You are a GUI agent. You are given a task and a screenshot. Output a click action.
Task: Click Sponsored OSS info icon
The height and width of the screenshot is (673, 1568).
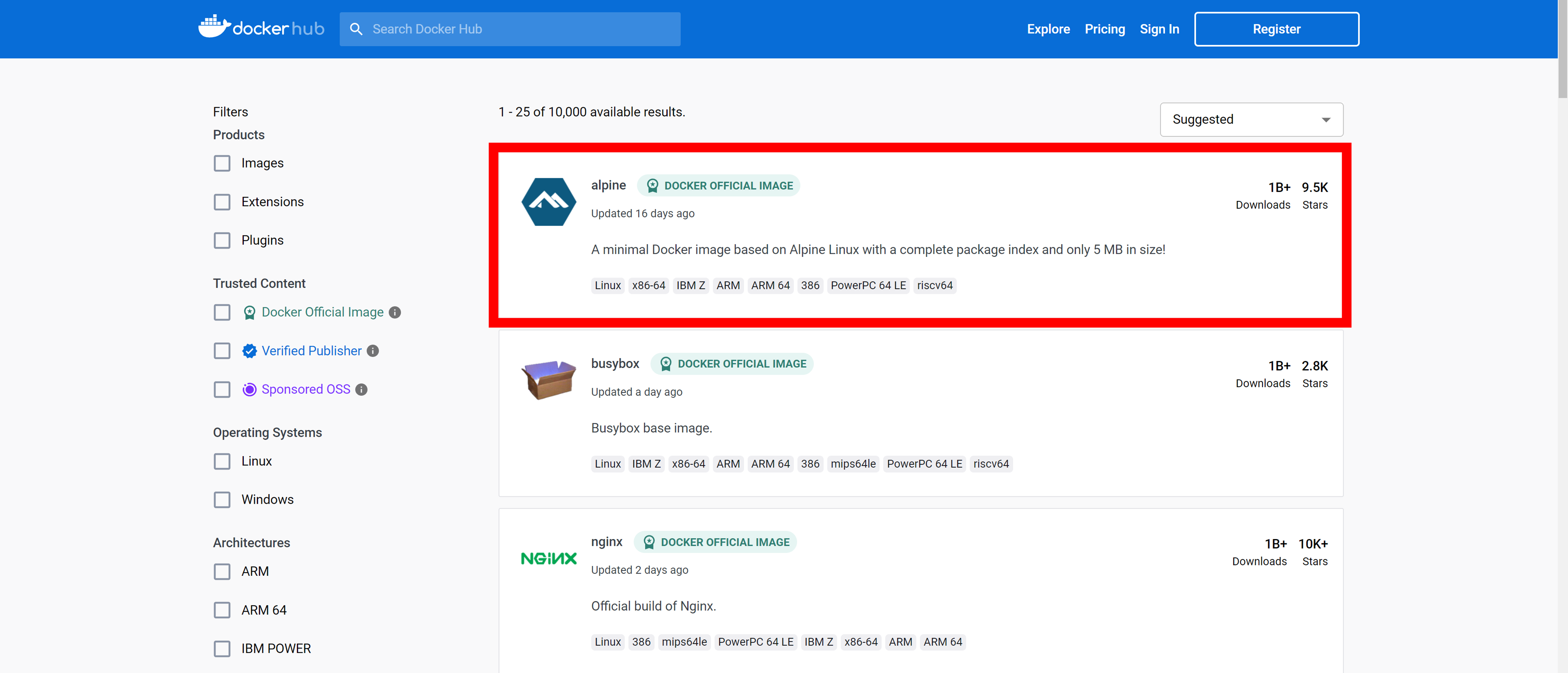click(x=362, y=389)
